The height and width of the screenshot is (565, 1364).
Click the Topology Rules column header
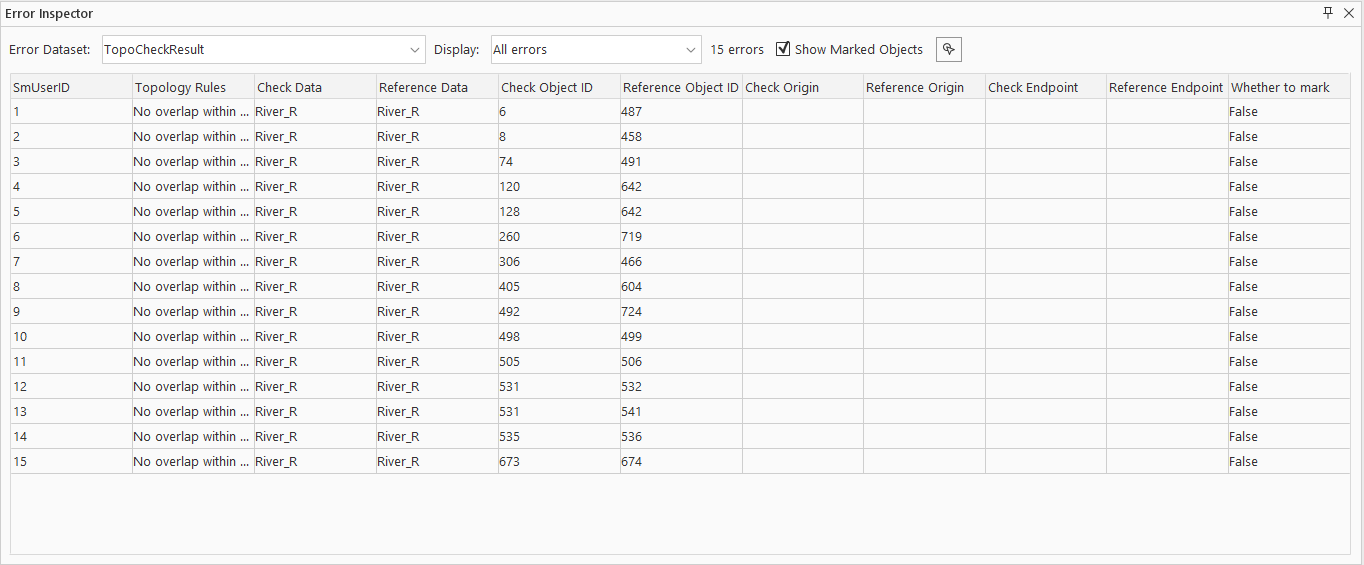192,87
